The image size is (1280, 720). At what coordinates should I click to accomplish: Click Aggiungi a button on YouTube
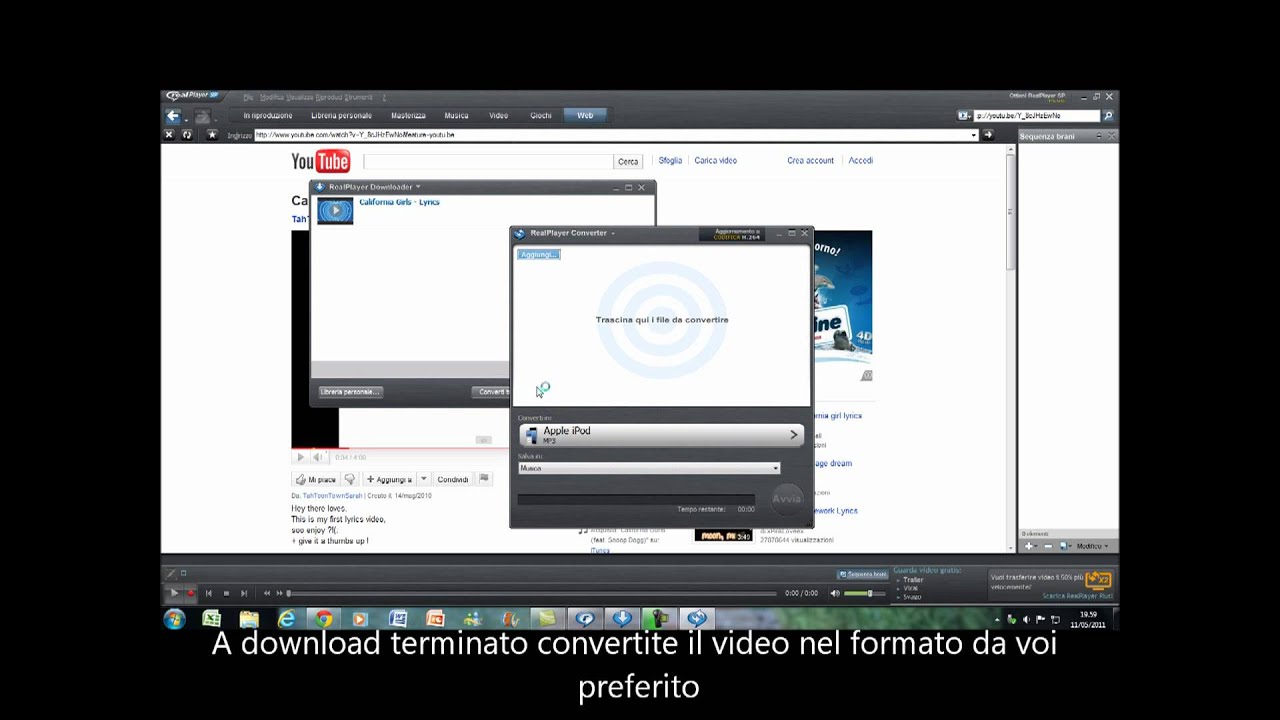click(388, 479)
